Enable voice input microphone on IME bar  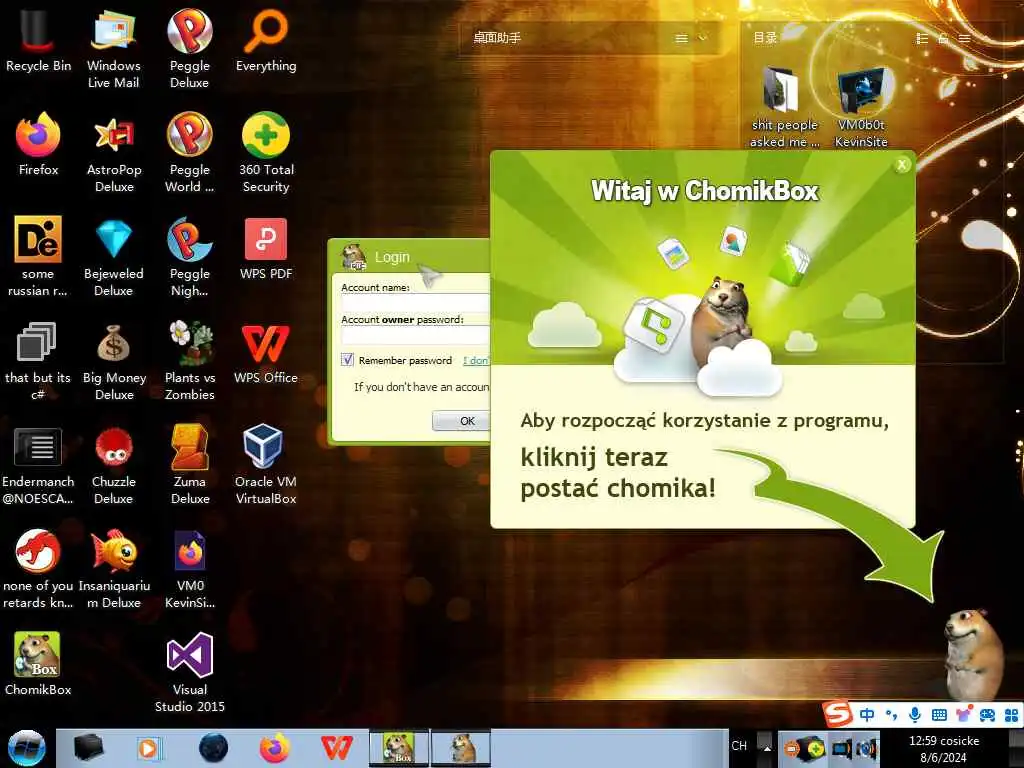click(x=915, y=714)
